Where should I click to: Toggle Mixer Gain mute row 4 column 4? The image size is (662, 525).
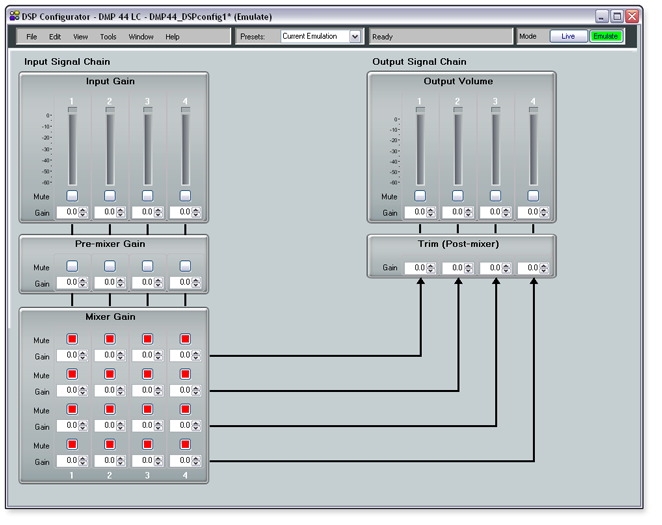pyautogui.click(x=185, y=445)
